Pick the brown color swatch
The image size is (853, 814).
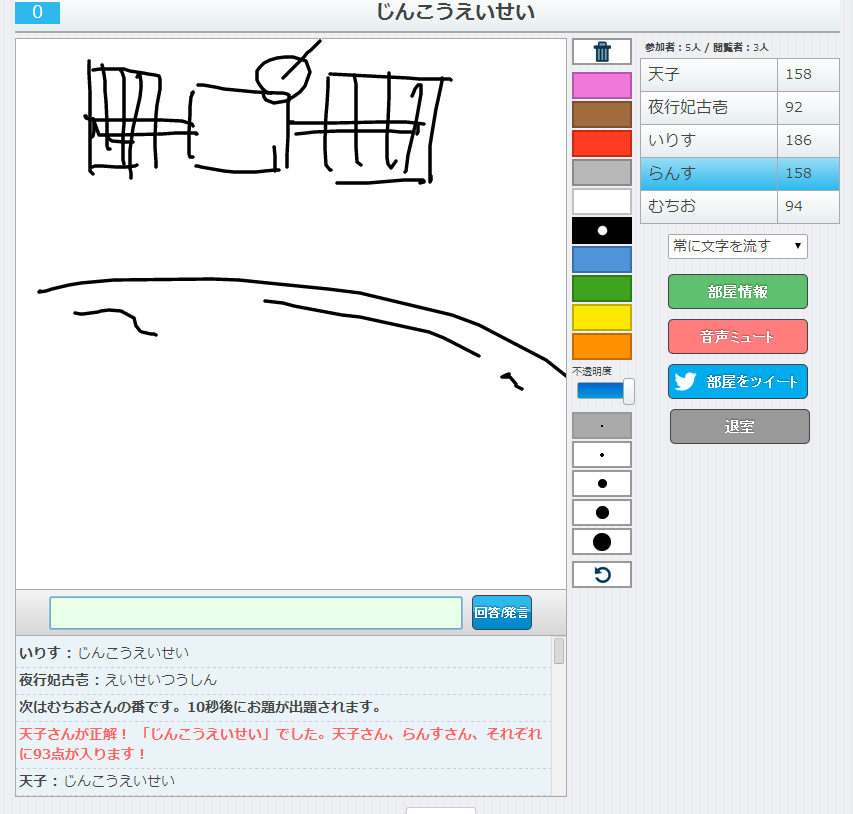pyautogui.click(x=602, y=114)
